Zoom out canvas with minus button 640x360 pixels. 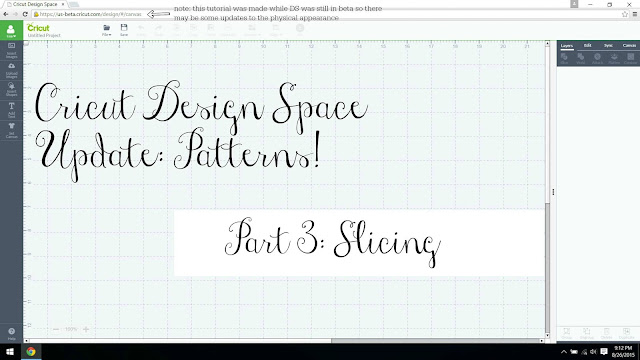click(56, 329)
